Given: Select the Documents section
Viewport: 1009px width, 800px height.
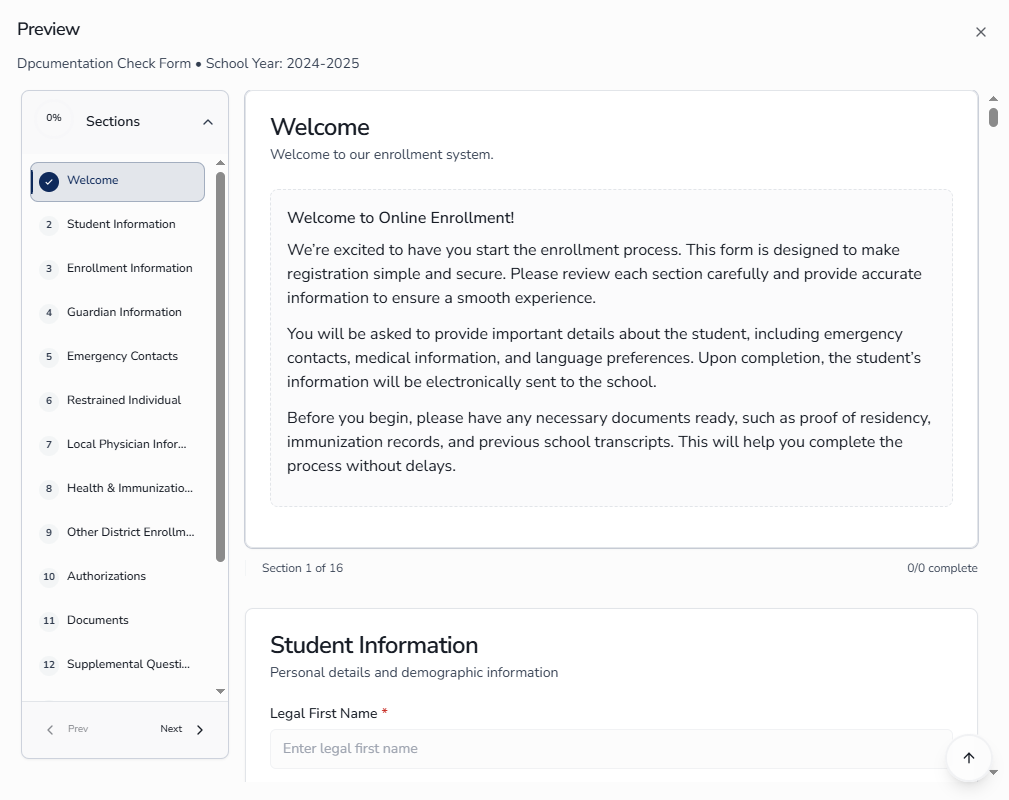Looking at the screenshot, I should [x=118, y=620].
